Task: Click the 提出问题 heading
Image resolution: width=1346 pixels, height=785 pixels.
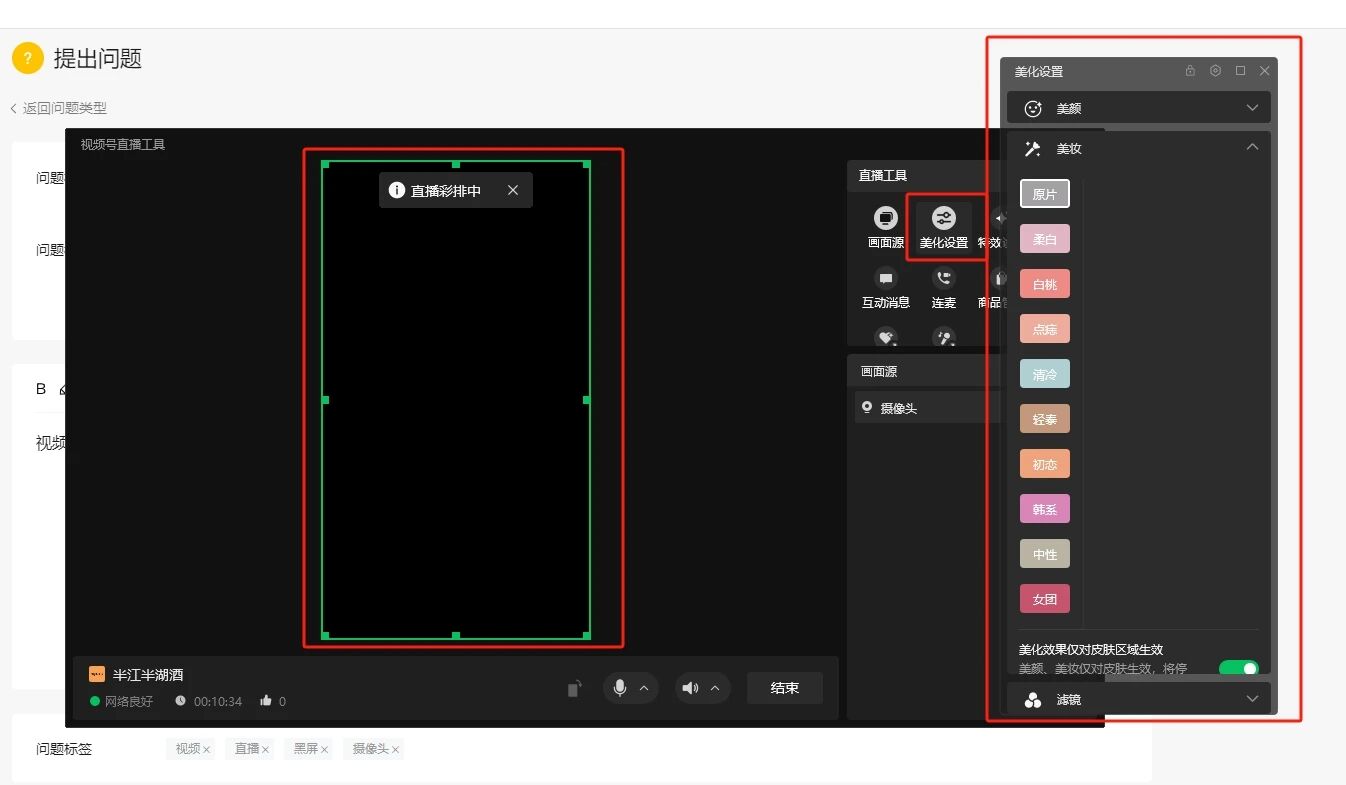Action: pos(97,58)
